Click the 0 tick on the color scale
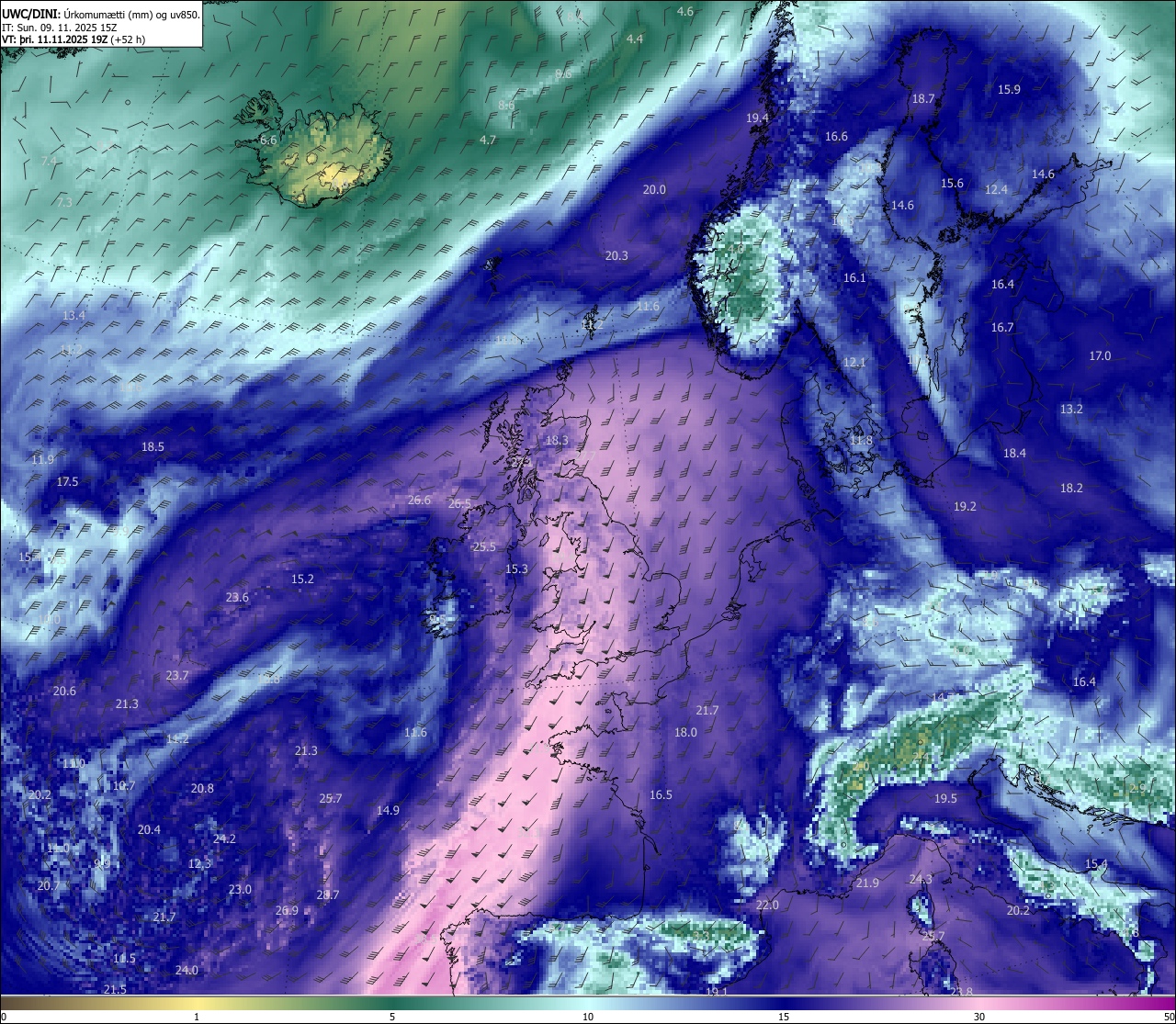1176x1024 pixels. tap(3, 1017)
